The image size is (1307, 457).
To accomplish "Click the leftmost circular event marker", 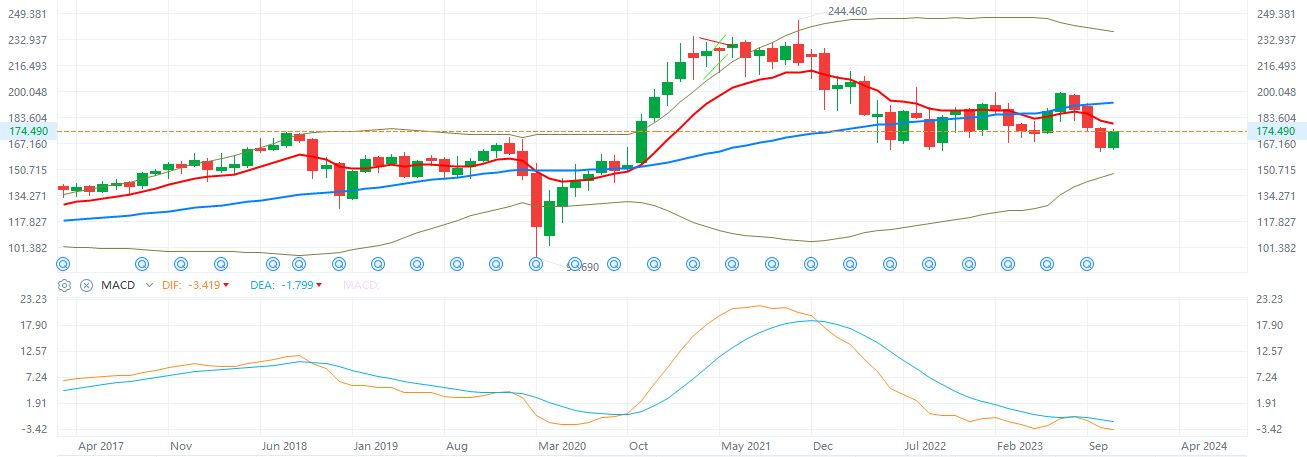I will (x=63, y=264).
